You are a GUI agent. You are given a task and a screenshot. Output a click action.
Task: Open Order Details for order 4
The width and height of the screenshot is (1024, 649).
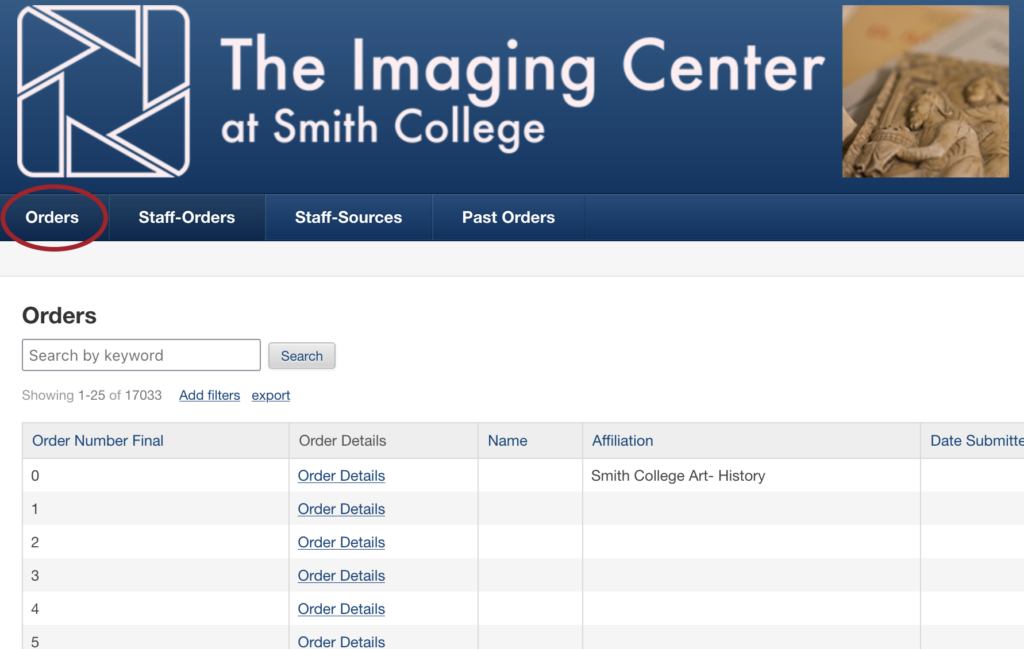click(342, 609)
